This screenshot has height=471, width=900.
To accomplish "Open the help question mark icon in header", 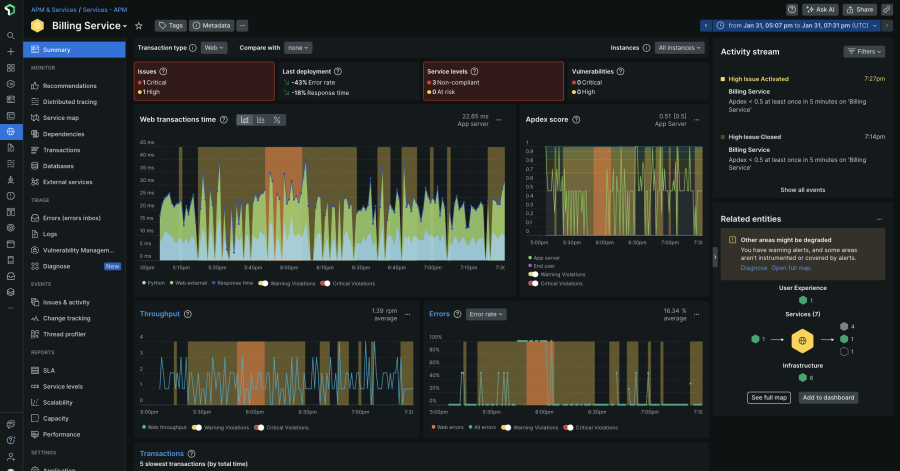I will click(791, 9).
